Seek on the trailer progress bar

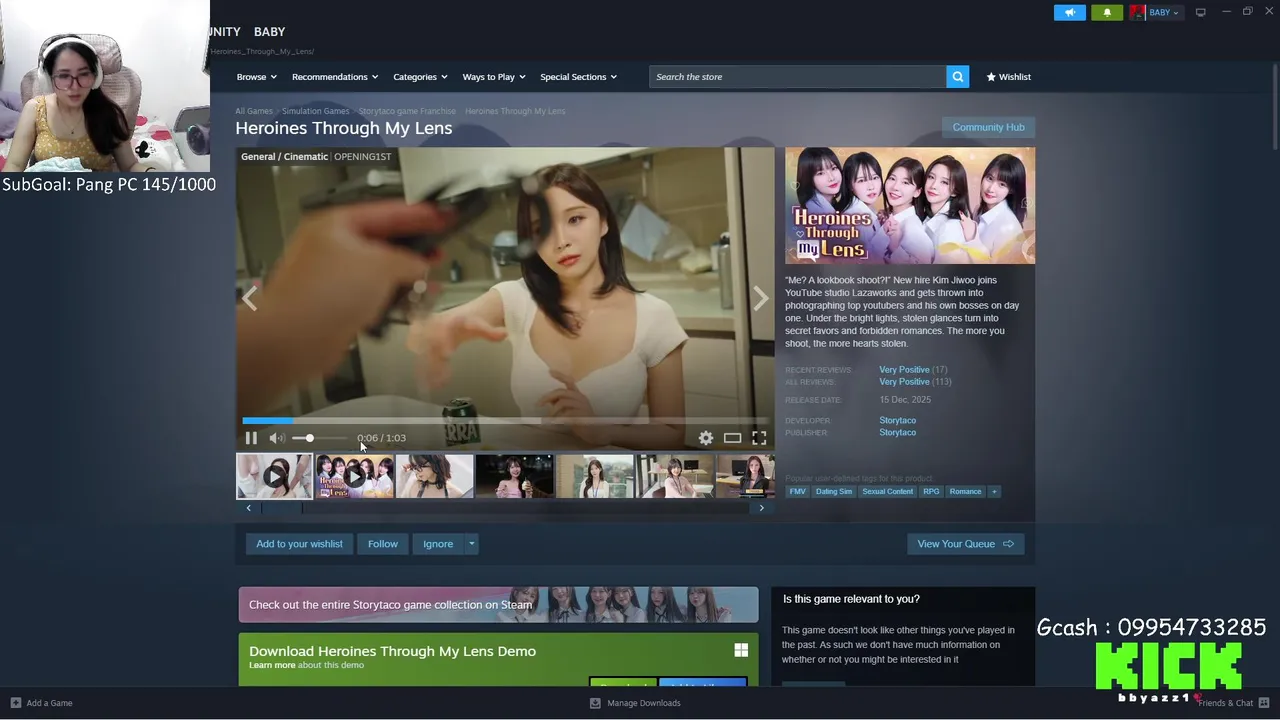point(505,421)
